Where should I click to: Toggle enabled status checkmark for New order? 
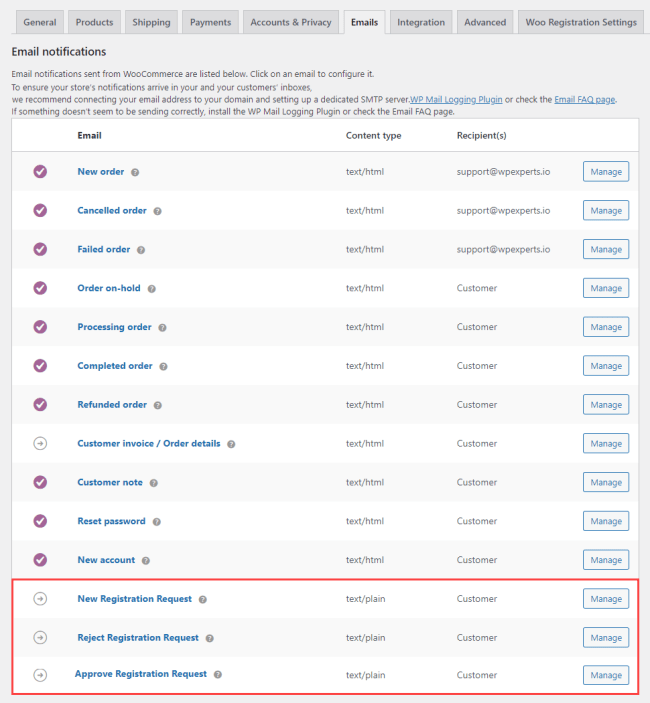click(40, 172)
